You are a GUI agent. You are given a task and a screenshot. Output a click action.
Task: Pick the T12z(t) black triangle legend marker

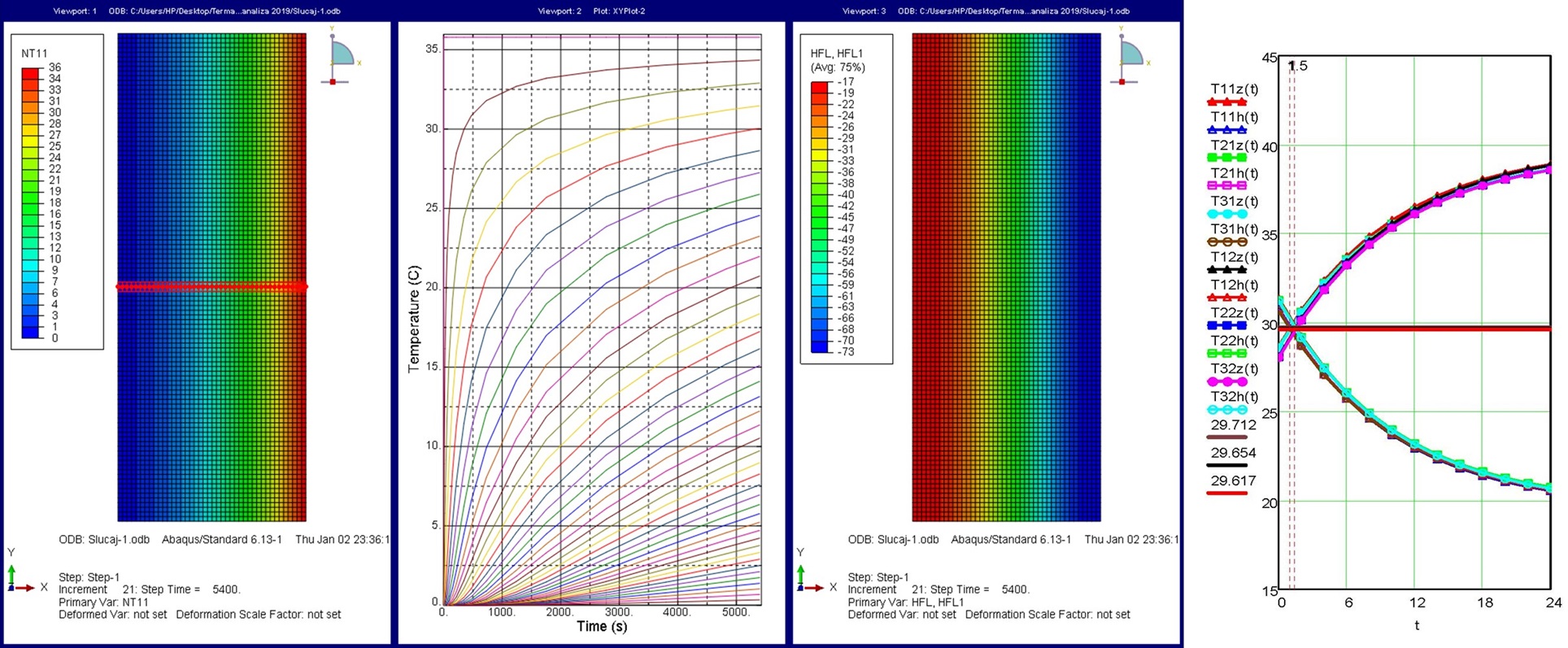coord(1226,270)
